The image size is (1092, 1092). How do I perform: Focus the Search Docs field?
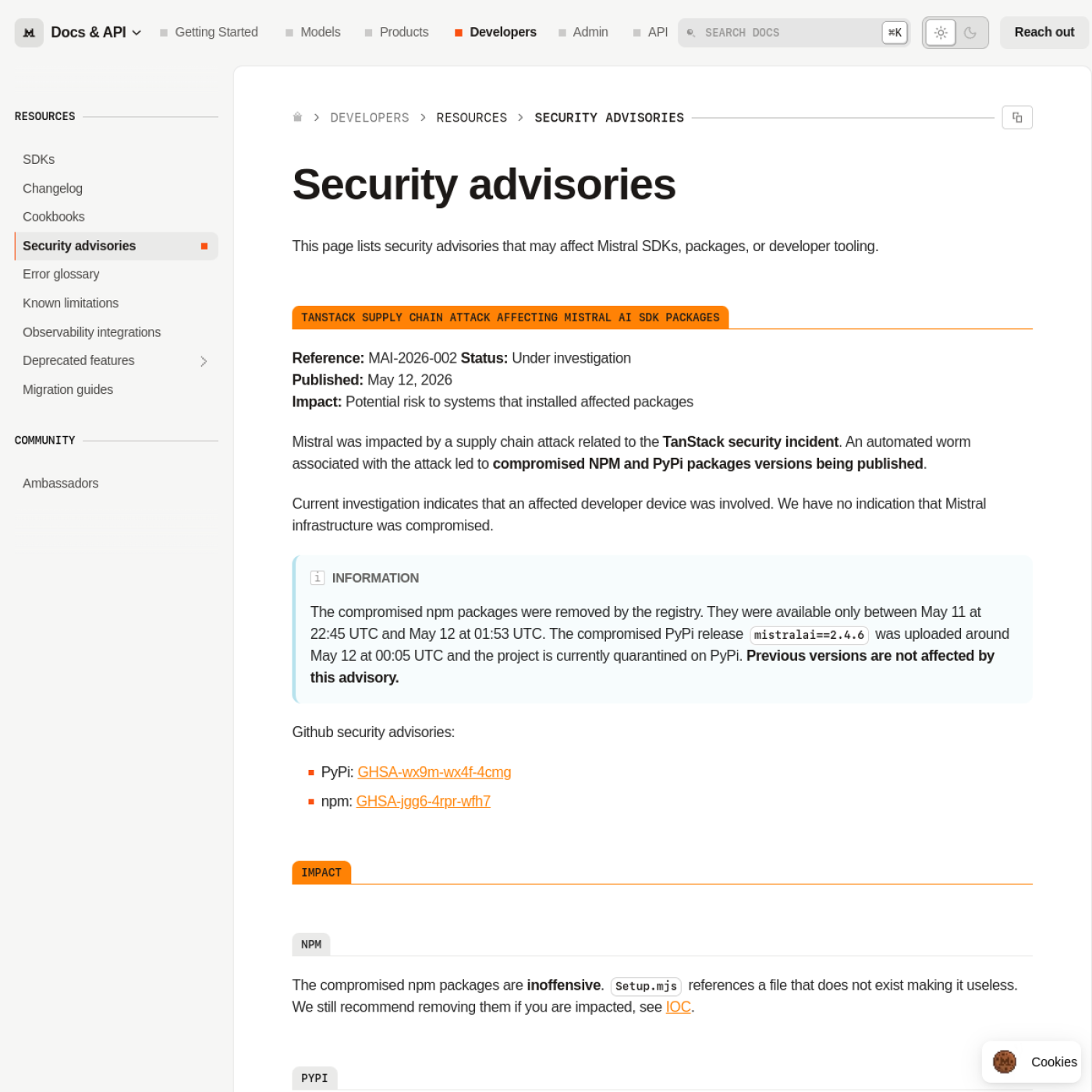point(794,33)
